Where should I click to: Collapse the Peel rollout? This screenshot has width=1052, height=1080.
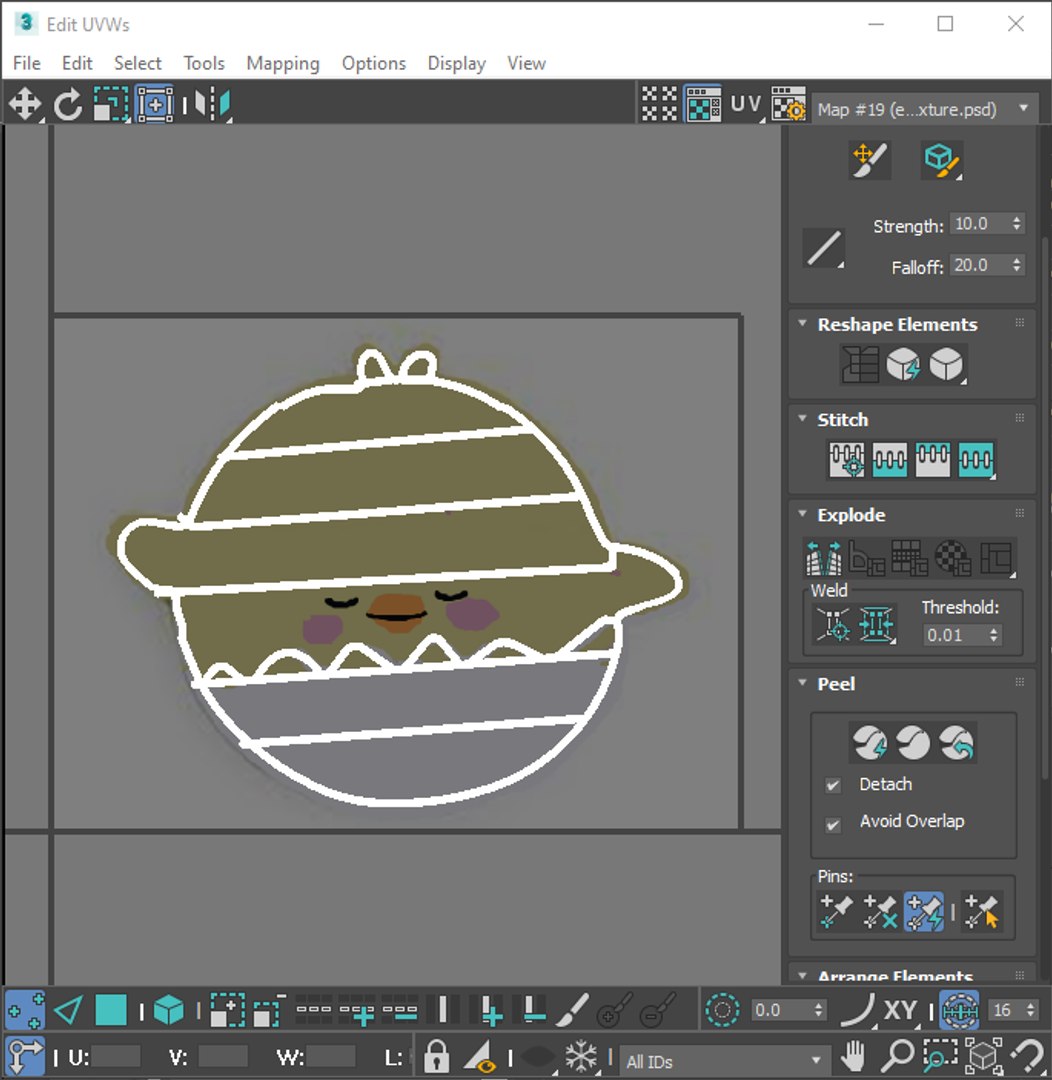tap(802, 683)
